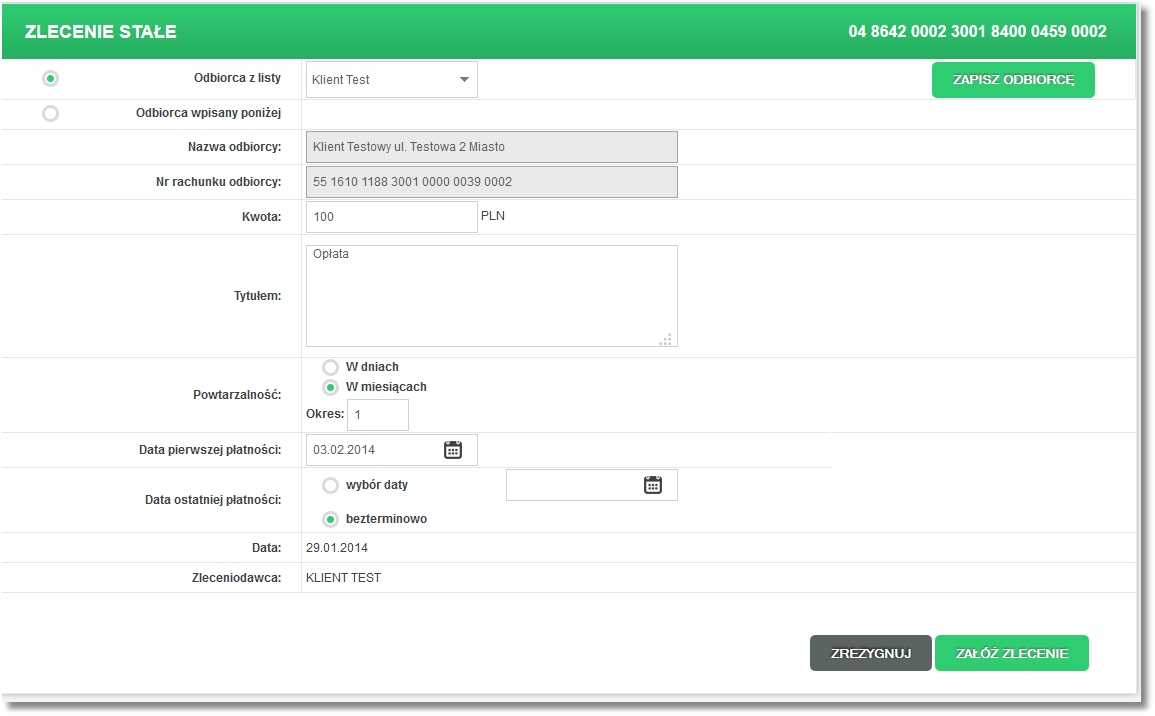Click the Tytułem textarea resize grip
Viewport: 1155px width, 716px height.
point(666,340)
